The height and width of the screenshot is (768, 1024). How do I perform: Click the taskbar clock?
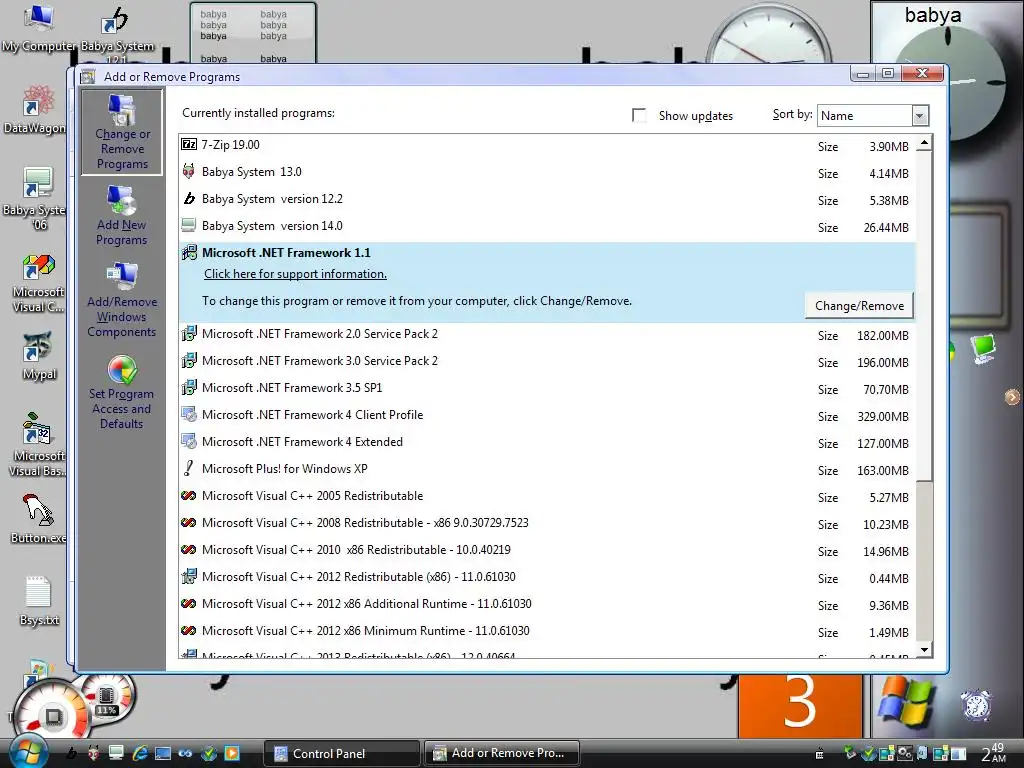(x=994, y=753)
